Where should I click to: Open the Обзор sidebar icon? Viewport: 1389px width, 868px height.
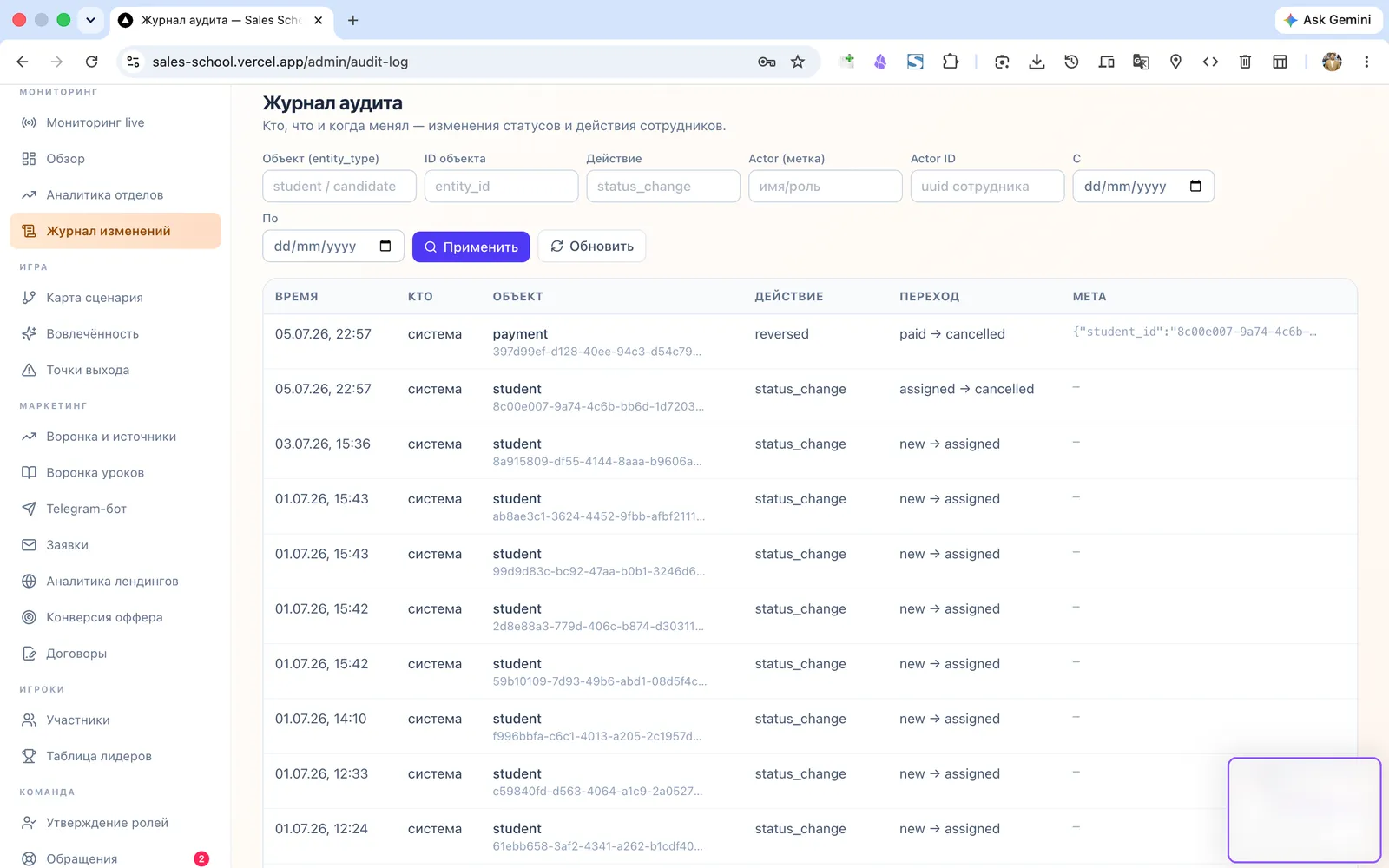[29, 159]
